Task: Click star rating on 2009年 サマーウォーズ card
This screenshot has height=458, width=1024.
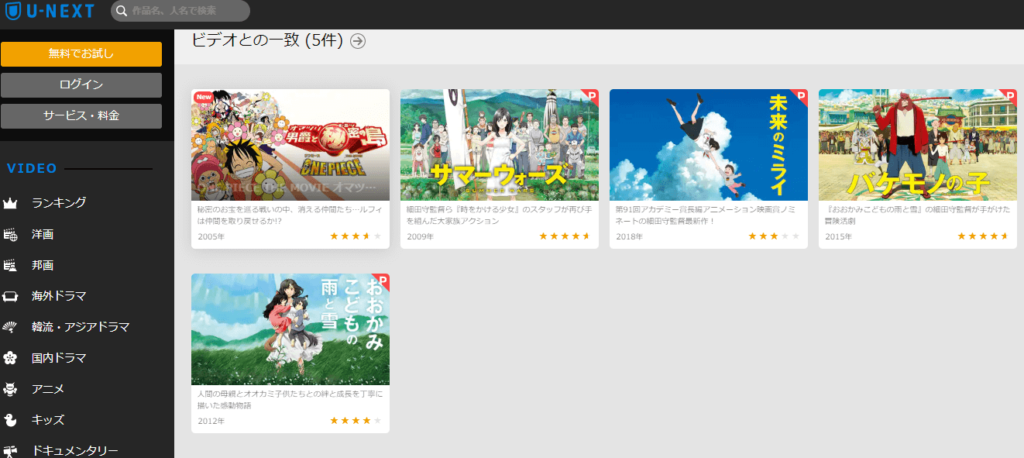Action: click(565, 236)
